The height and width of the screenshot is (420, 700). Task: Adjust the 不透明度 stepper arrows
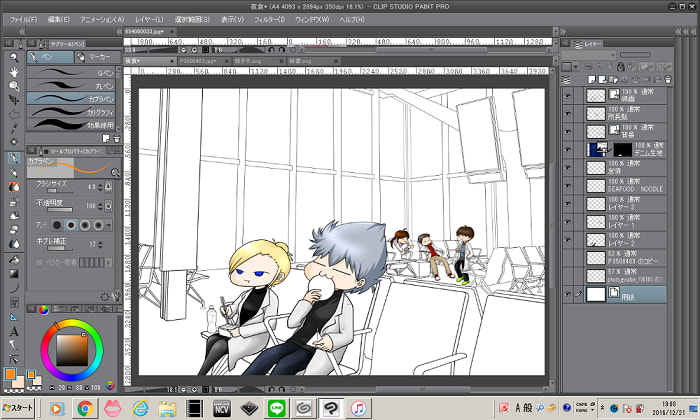pyautogui.click(x=100, y=206)
